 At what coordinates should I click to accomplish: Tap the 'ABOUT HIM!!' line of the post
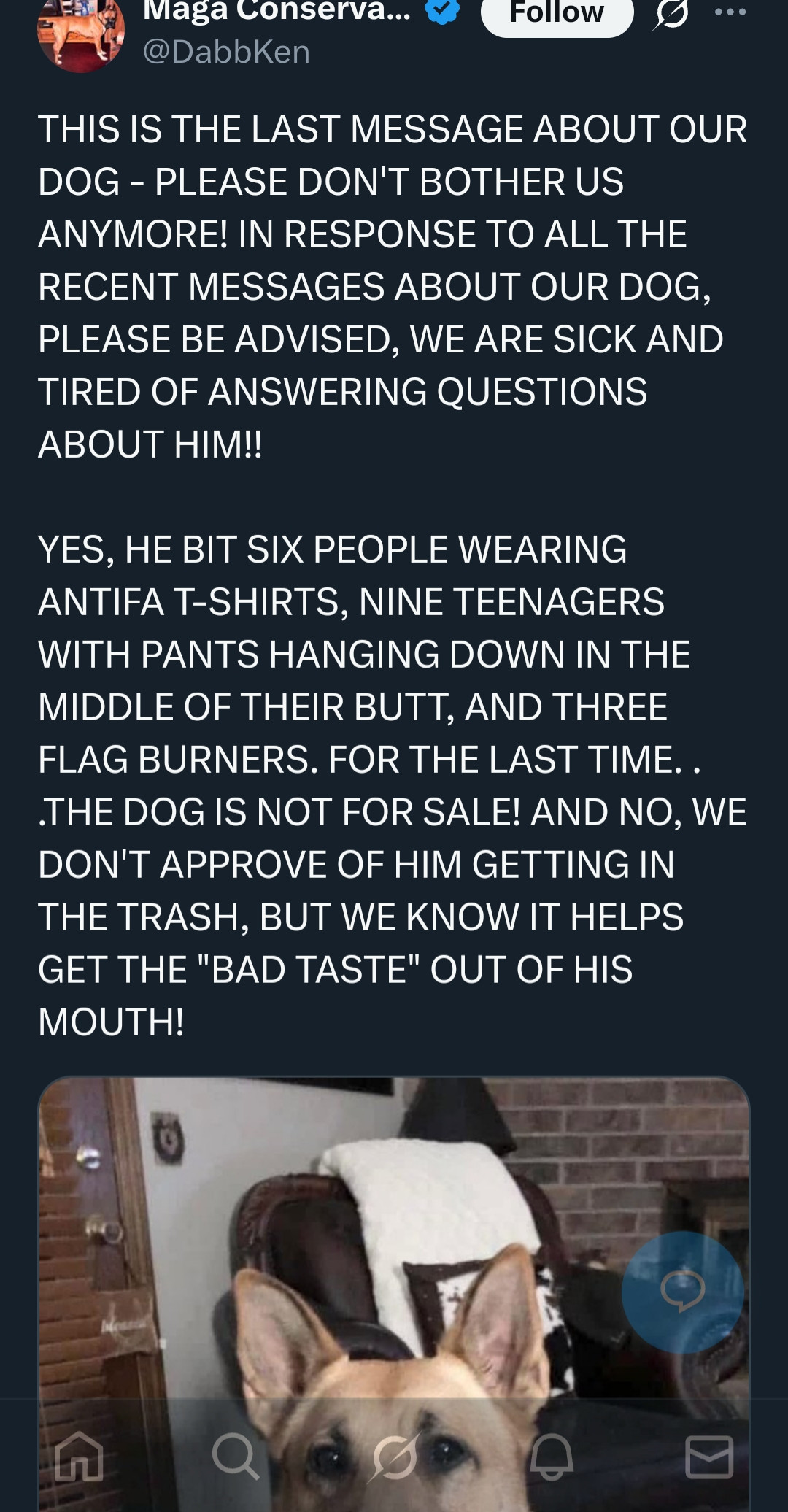click(x=150, y=444)
